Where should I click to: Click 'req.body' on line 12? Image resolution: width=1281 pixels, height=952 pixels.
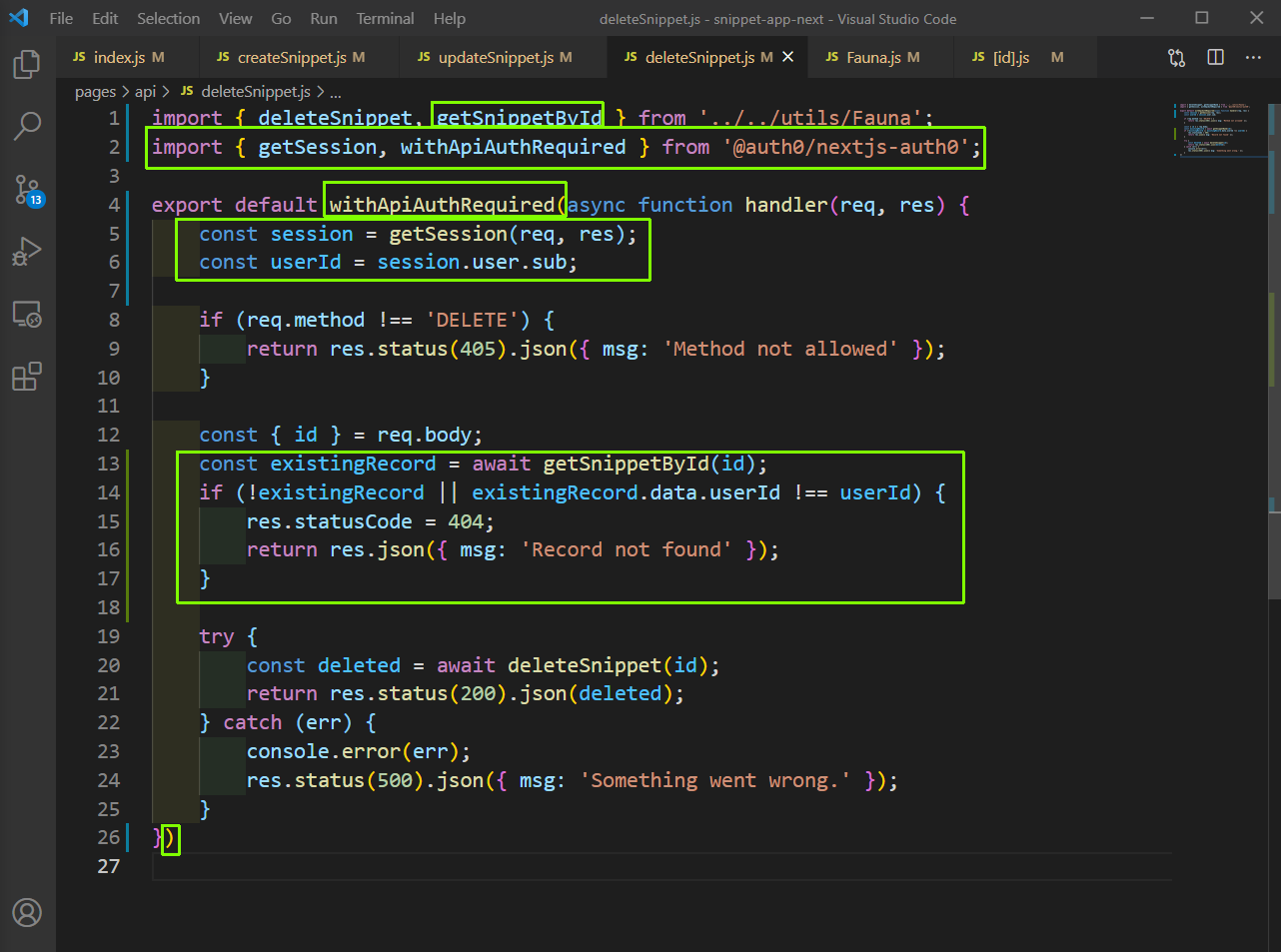424,435
